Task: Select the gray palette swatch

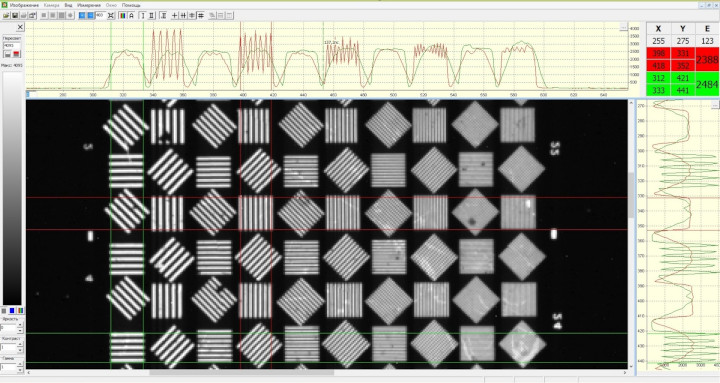Action: [4, 311]
